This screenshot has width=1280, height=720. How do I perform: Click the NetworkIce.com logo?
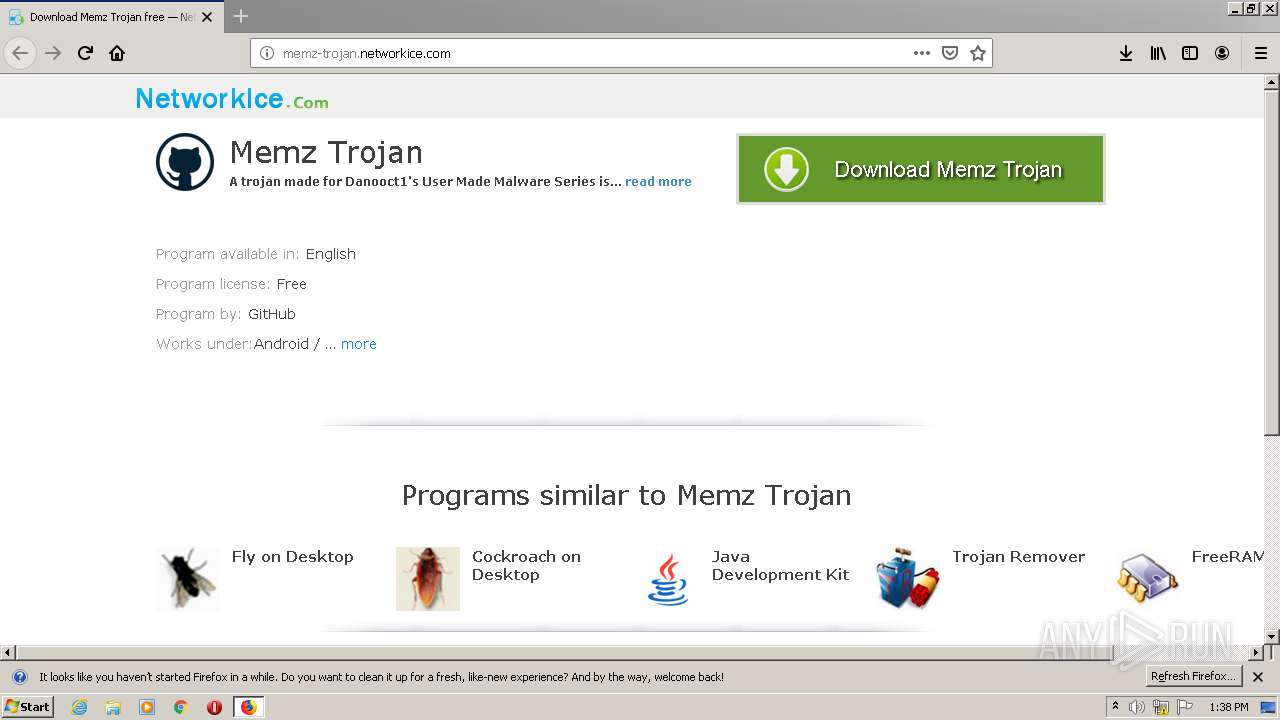click(x=232, y=99)
